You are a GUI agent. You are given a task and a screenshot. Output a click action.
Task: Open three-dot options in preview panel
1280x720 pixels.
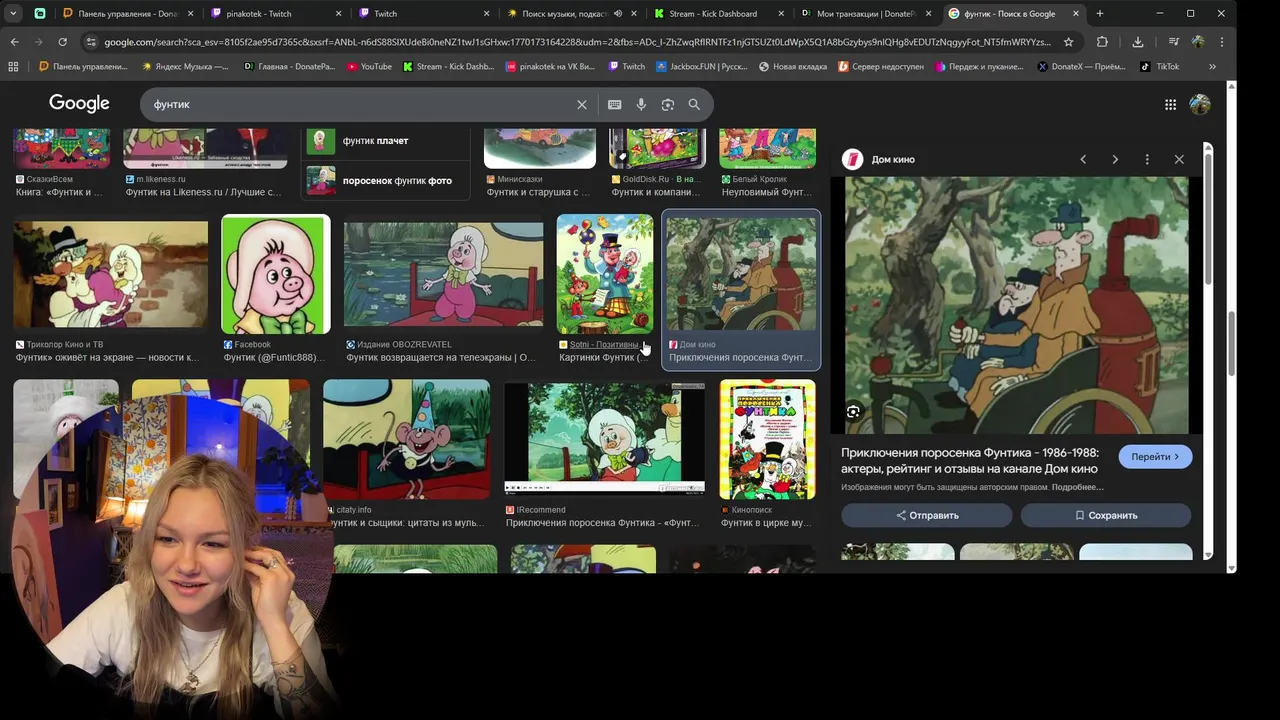point(1147,159)
